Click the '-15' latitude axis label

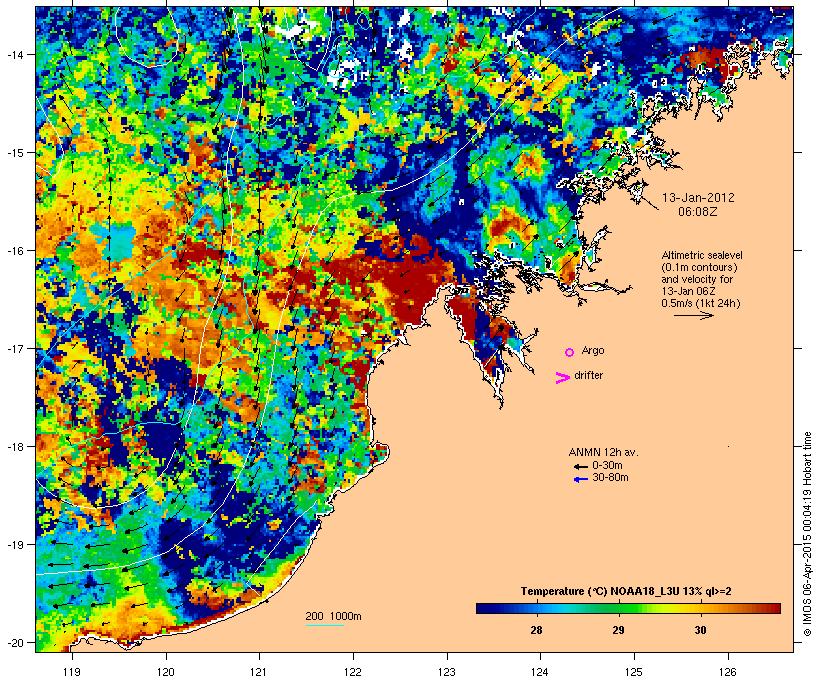pos(15,153)
